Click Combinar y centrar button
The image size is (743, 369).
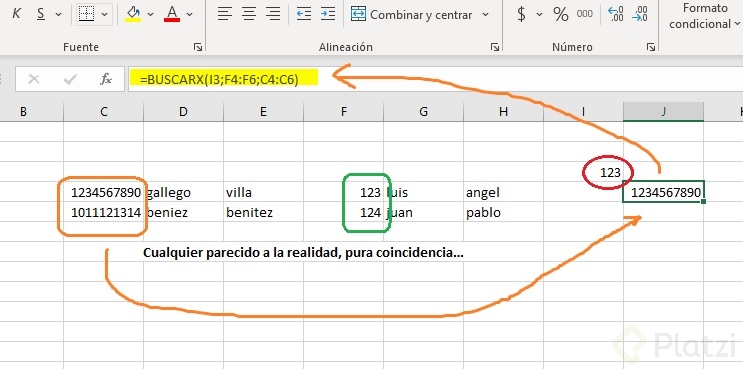(412, 15)
